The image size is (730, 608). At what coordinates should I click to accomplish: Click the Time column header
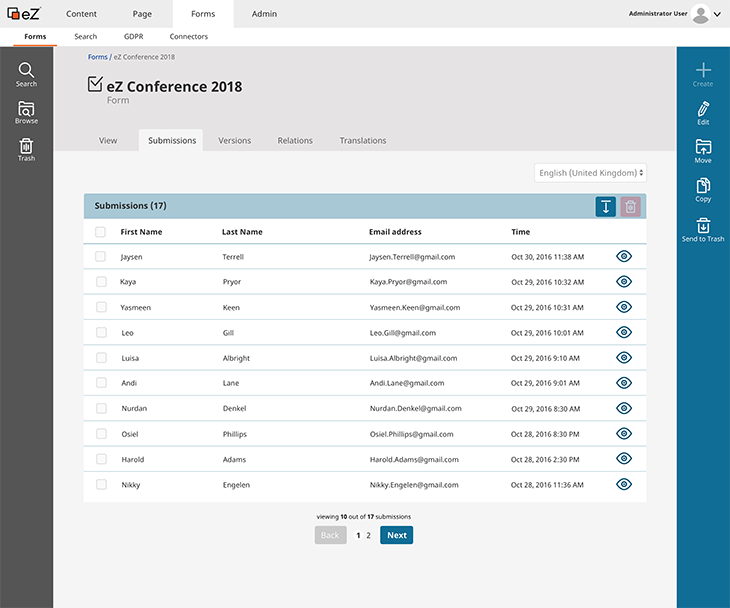coord(520,232)
